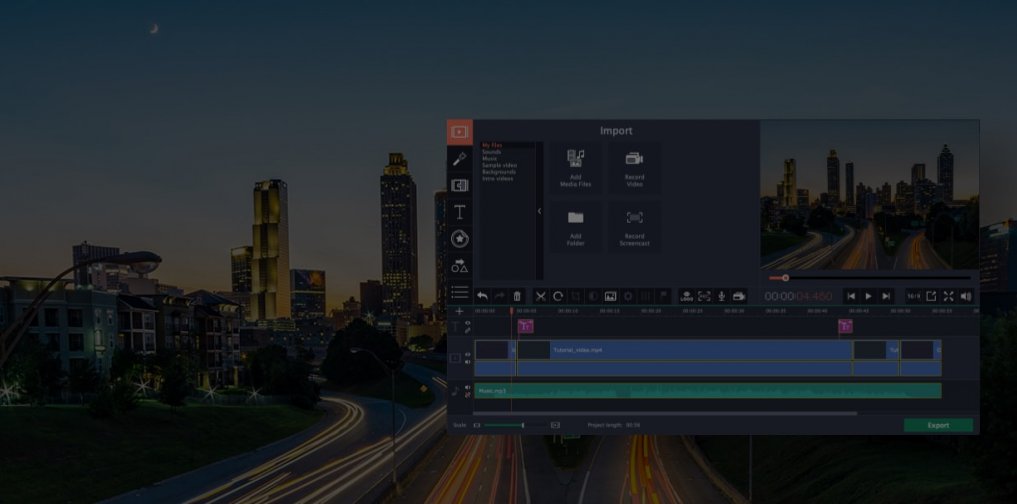Open the 16:9 aspect ratio dropdown

(x=914, y=296)
